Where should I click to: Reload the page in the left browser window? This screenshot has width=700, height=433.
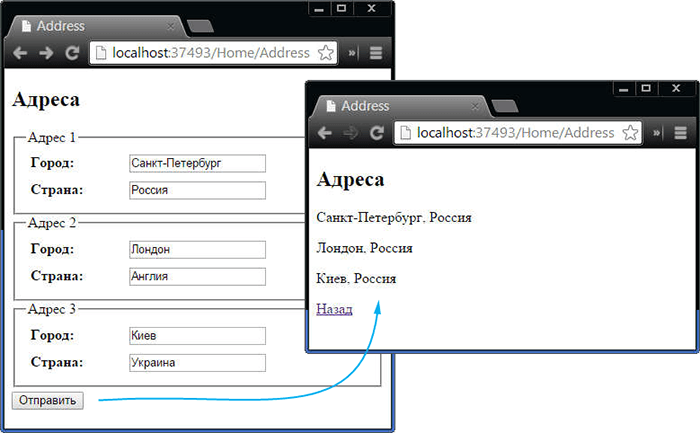point(72,53)
